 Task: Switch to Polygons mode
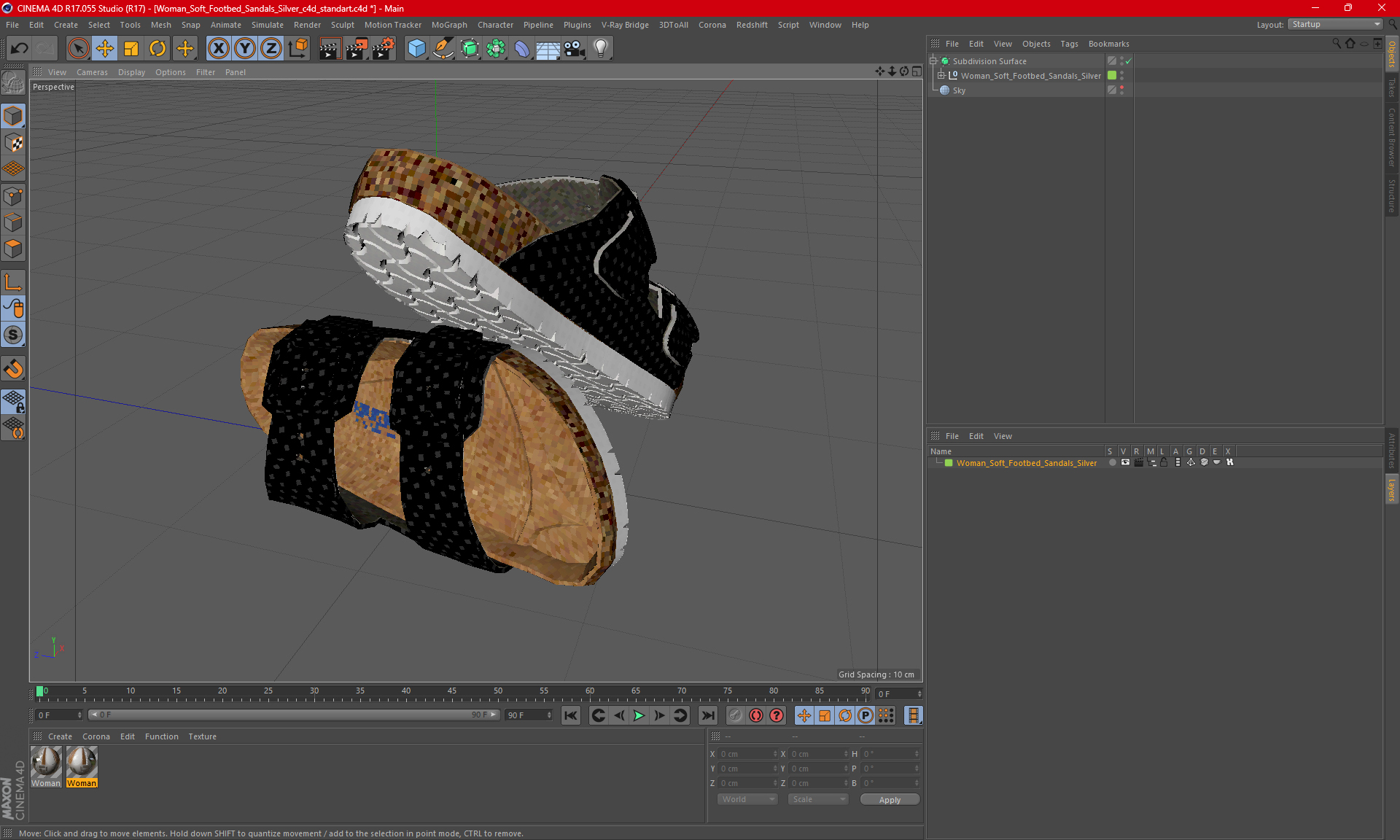[13, 249]
